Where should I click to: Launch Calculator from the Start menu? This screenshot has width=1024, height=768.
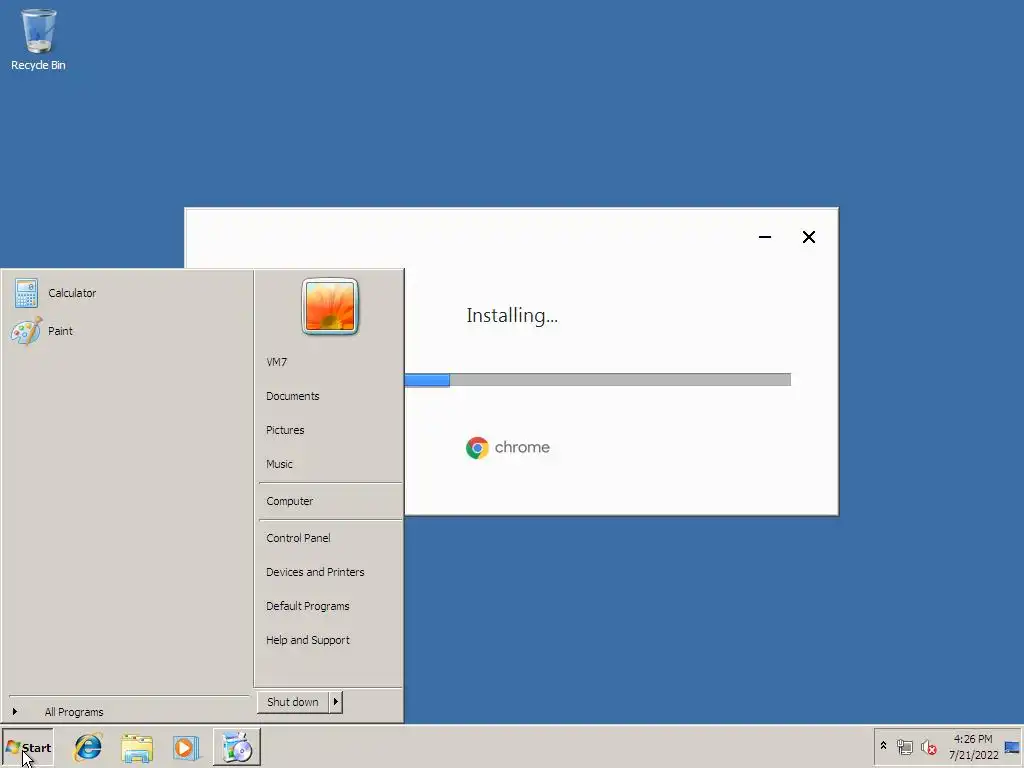pyautogui.click(x=127, y=293)
